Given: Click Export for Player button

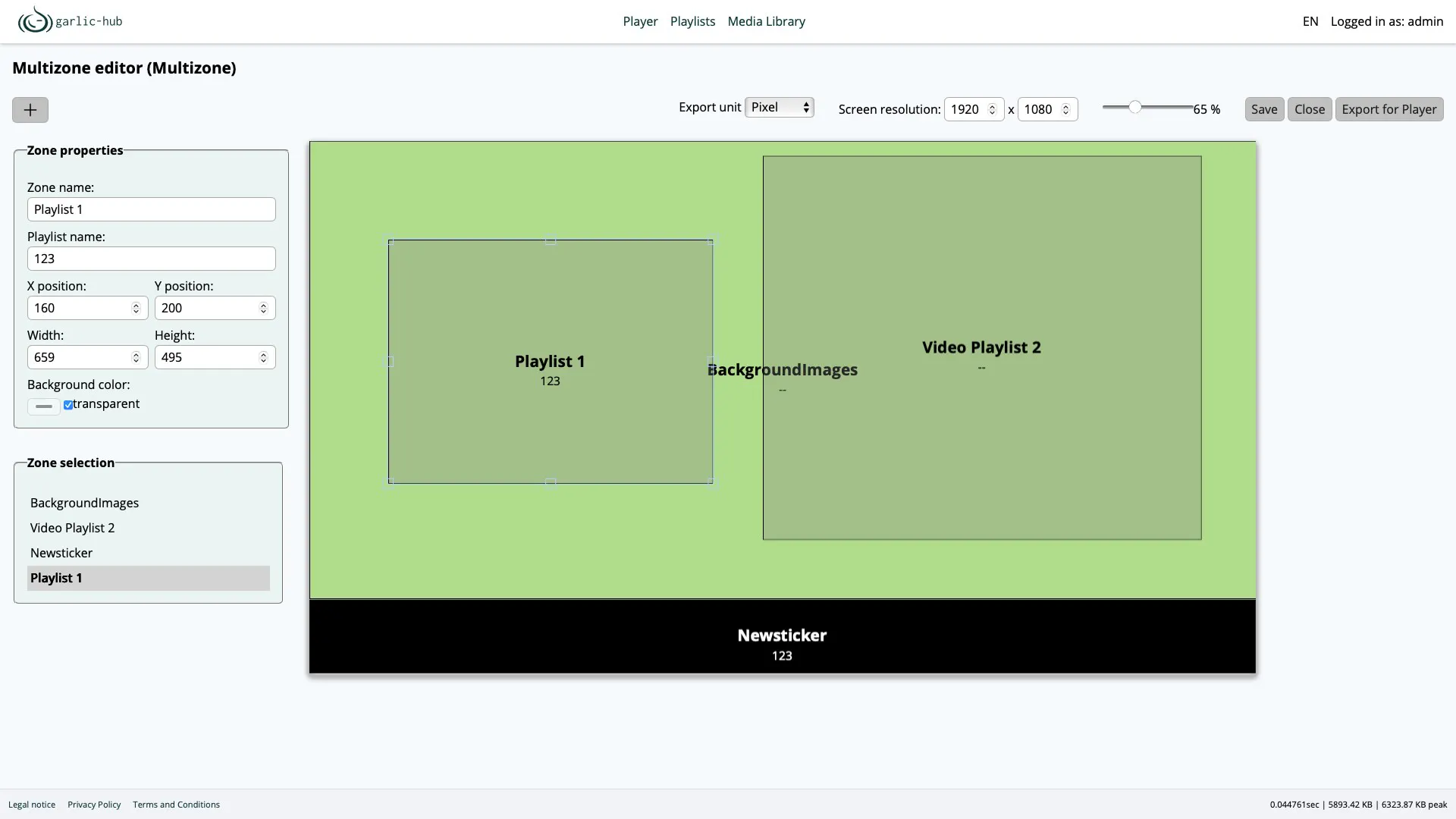Looking at the screenshot, I should tap(1389, 109).
